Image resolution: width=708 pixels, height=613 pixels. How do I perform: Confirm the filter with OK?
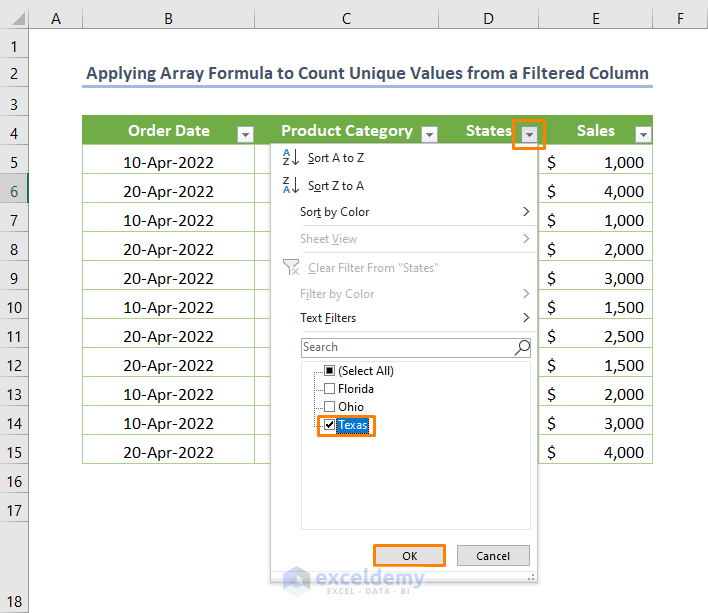(410, 556)
